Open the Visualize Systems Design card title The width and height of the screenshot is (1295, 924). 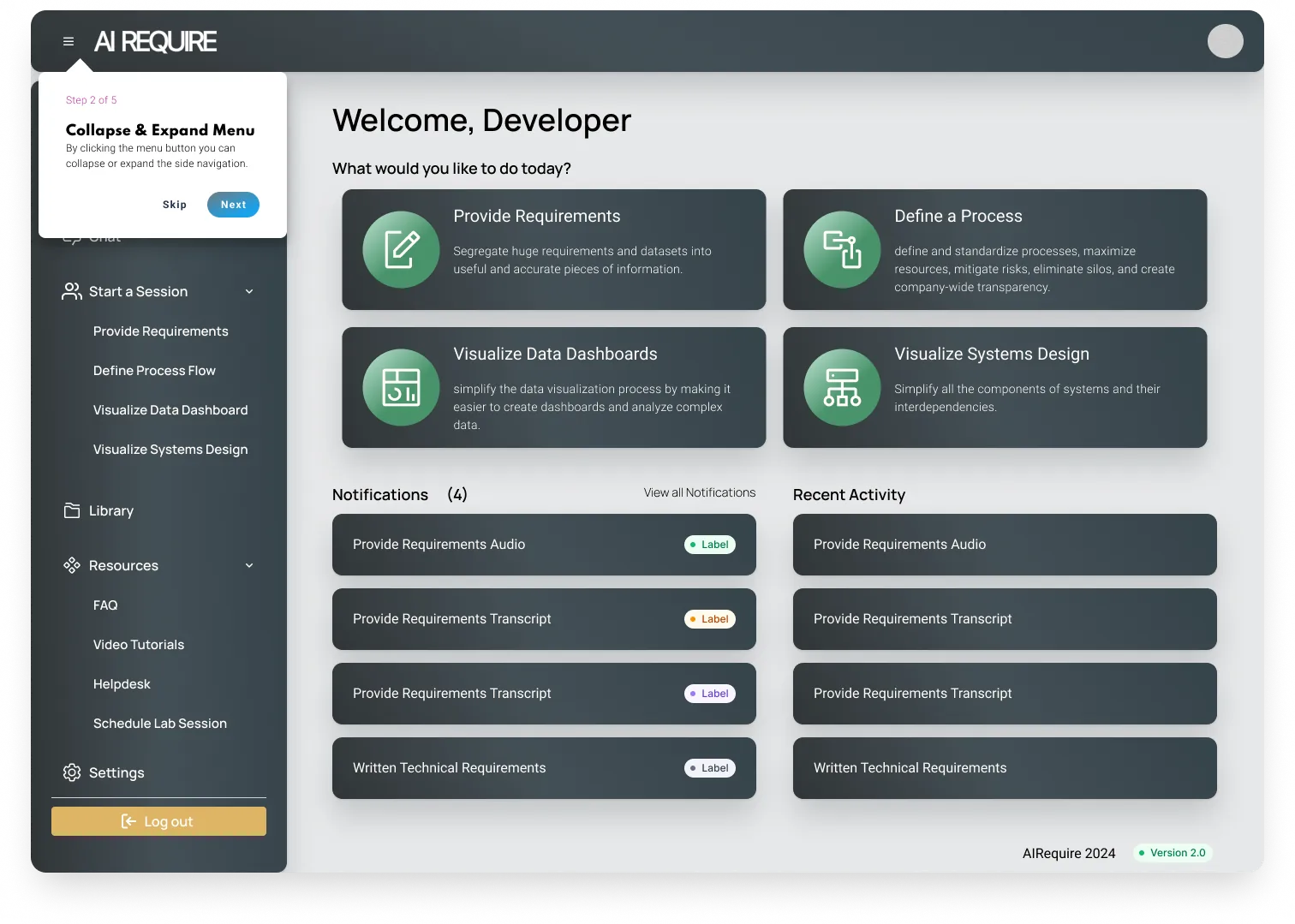[x=992, y=354]
